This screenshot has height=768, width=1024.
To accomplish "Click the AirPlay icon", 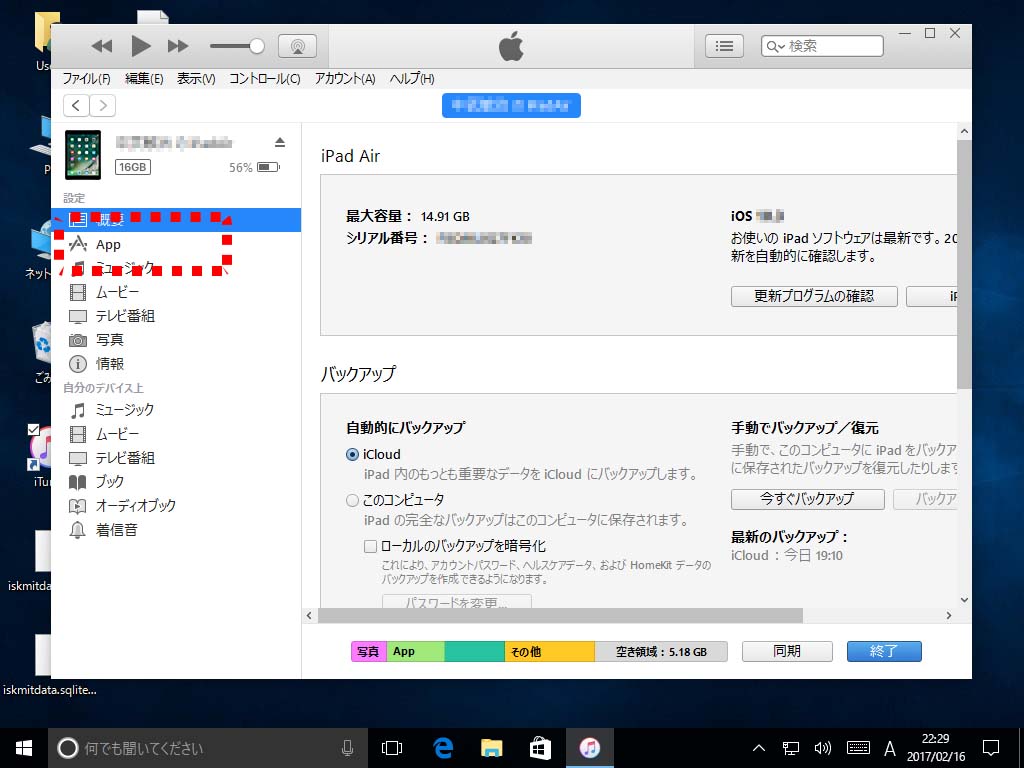I will 296,46.
